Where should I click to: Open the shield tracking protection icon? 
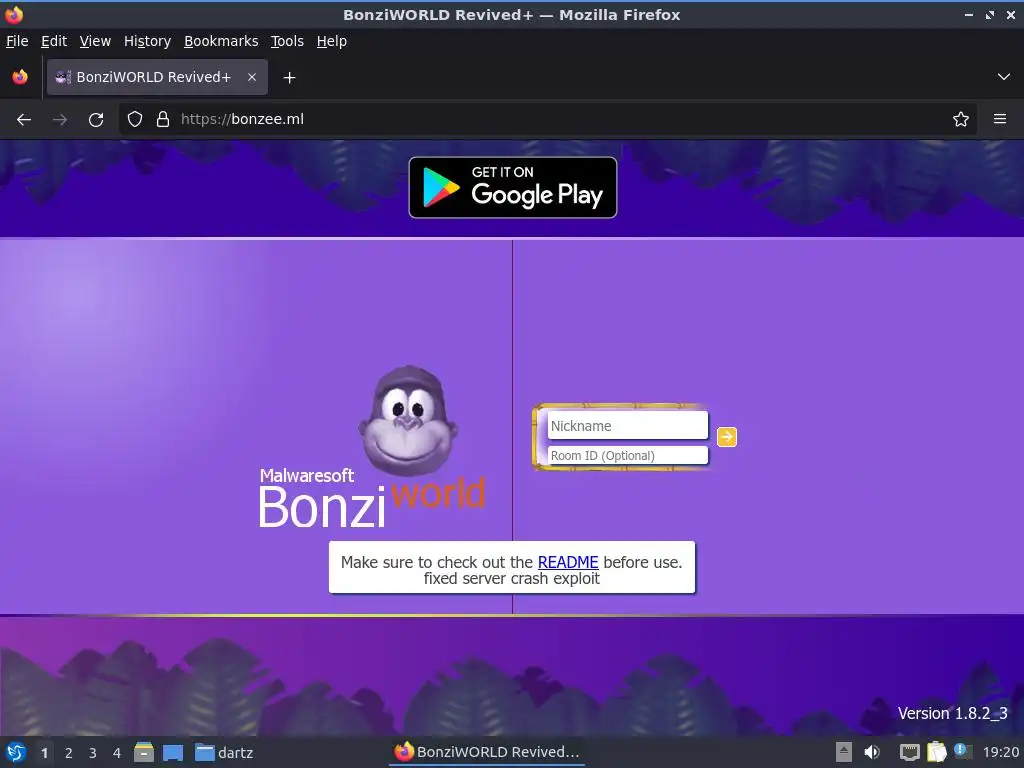[135, 119]
